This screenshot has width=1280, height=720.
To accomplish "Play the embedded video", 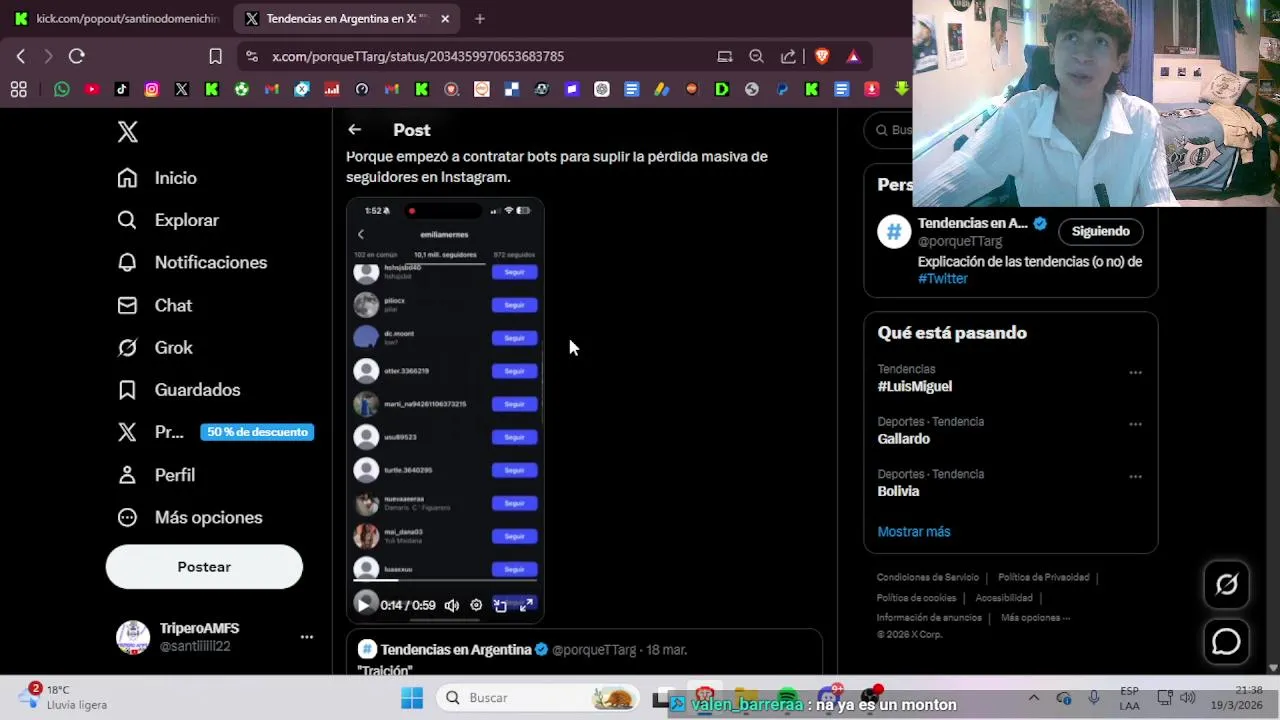I will pos(364,604).
